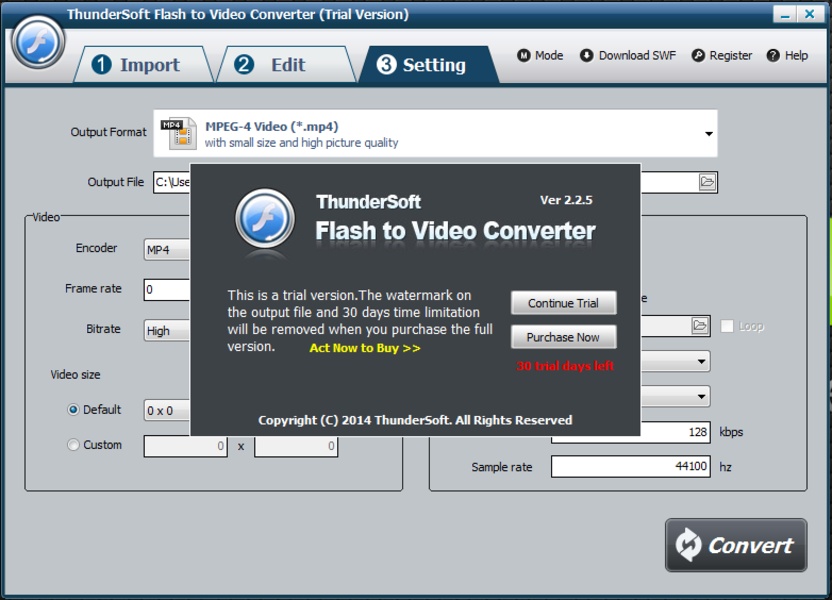Click the Register key icon

tap(698, 55)
